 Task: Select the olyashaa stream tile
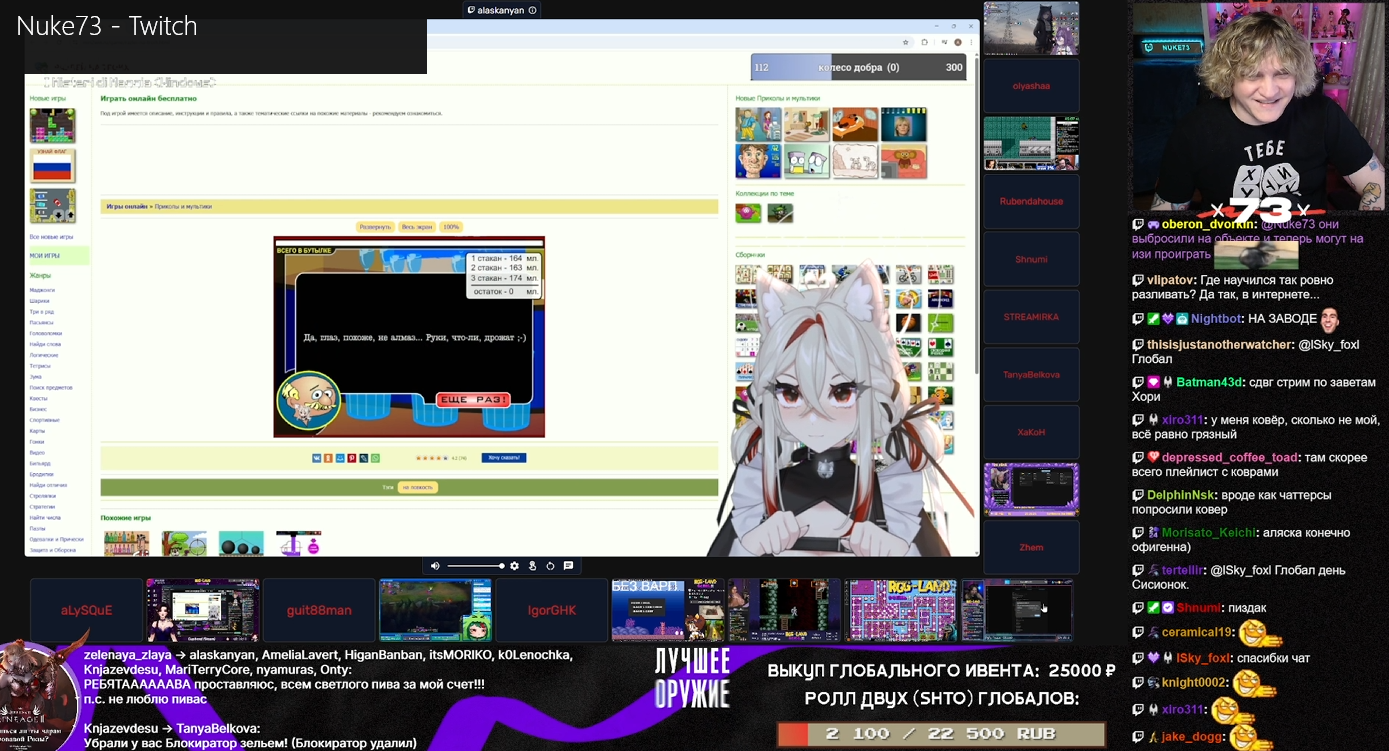point(1031,86)
